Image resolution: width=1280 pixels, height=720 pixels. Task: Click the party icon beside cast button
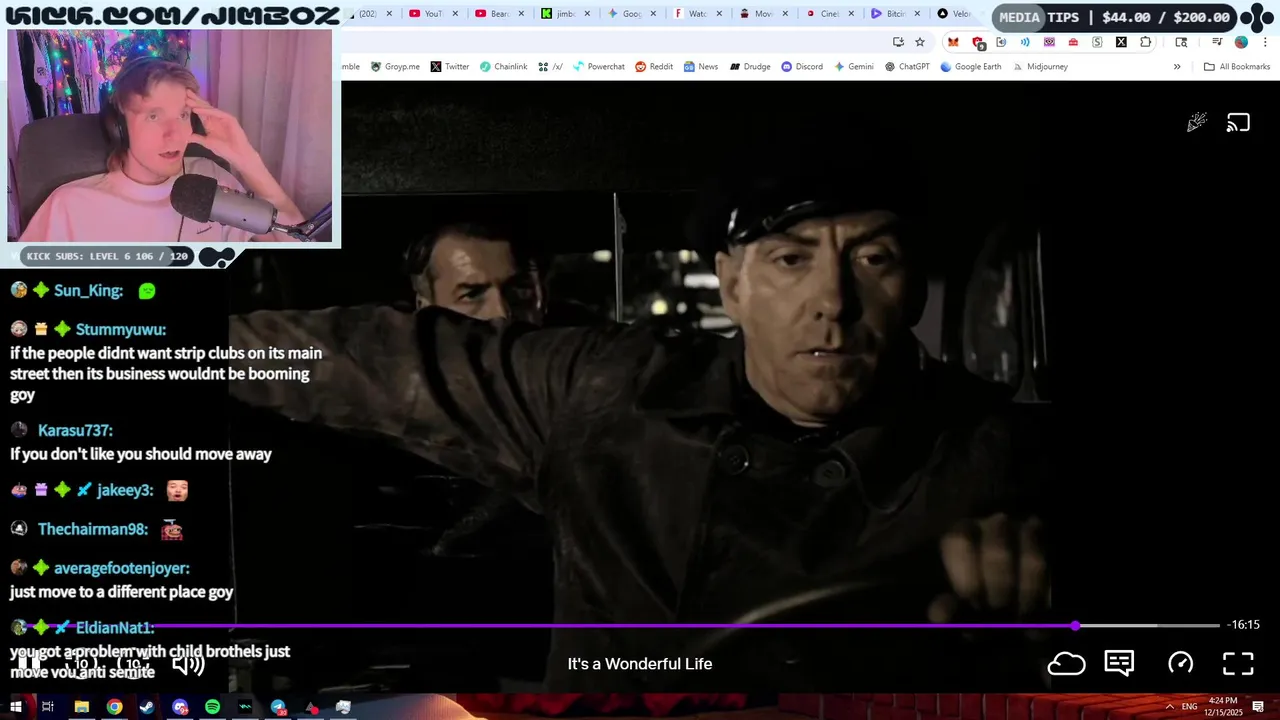[1197, 123]
